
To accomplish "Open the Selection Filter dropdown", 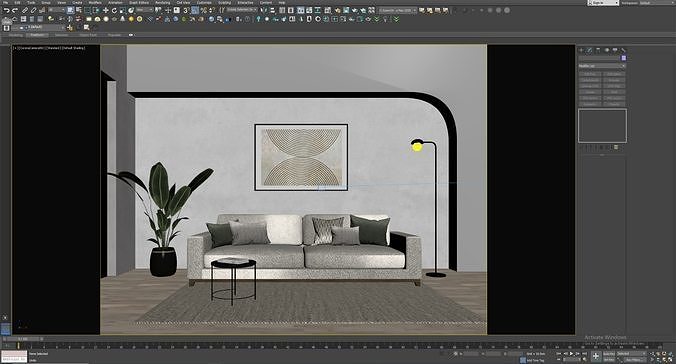I will point(57,10).
